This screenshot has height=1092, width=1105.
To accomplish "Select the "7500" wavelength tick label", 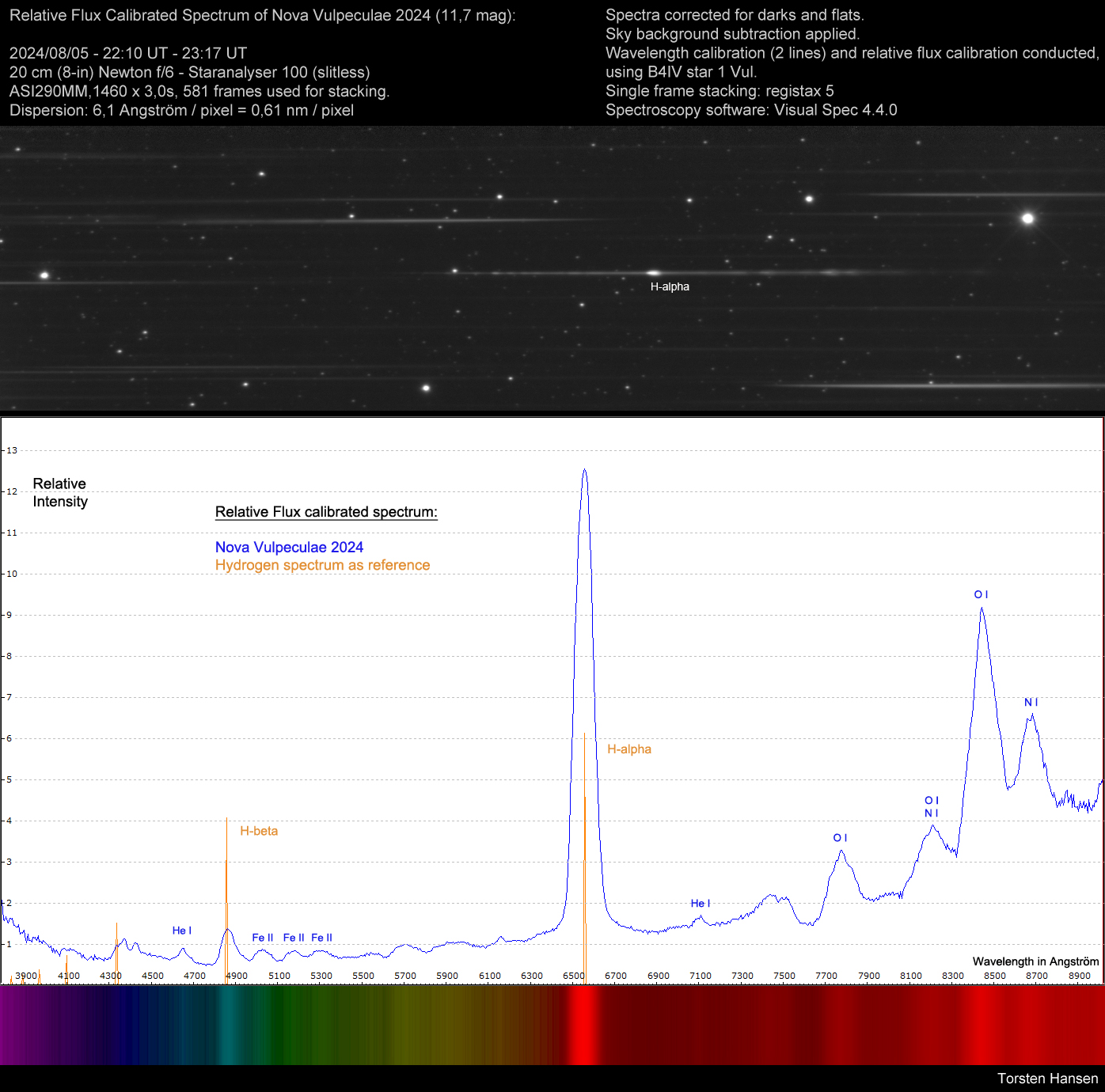I will 784,976.
